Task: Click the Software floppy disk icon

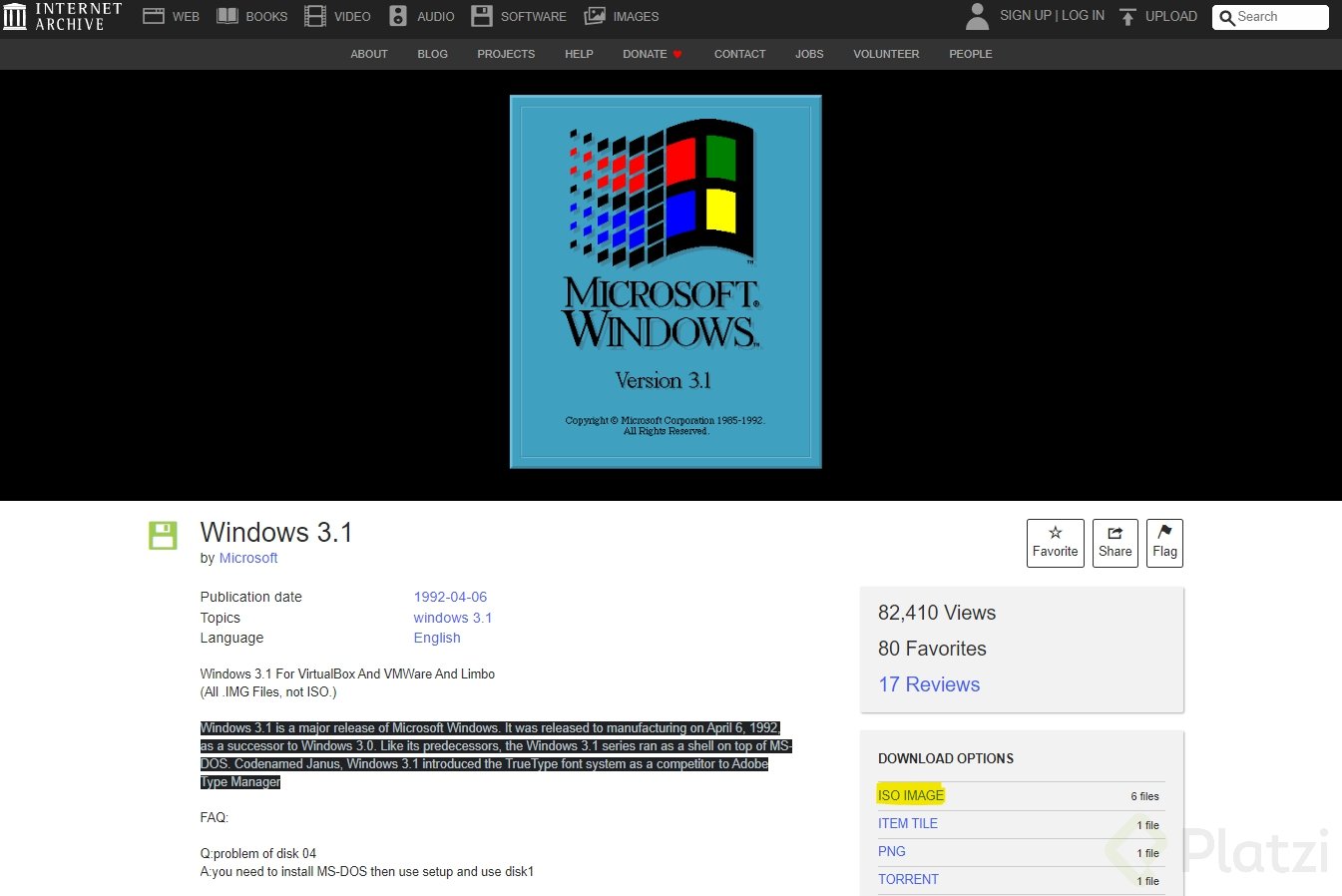Action: 482,16
